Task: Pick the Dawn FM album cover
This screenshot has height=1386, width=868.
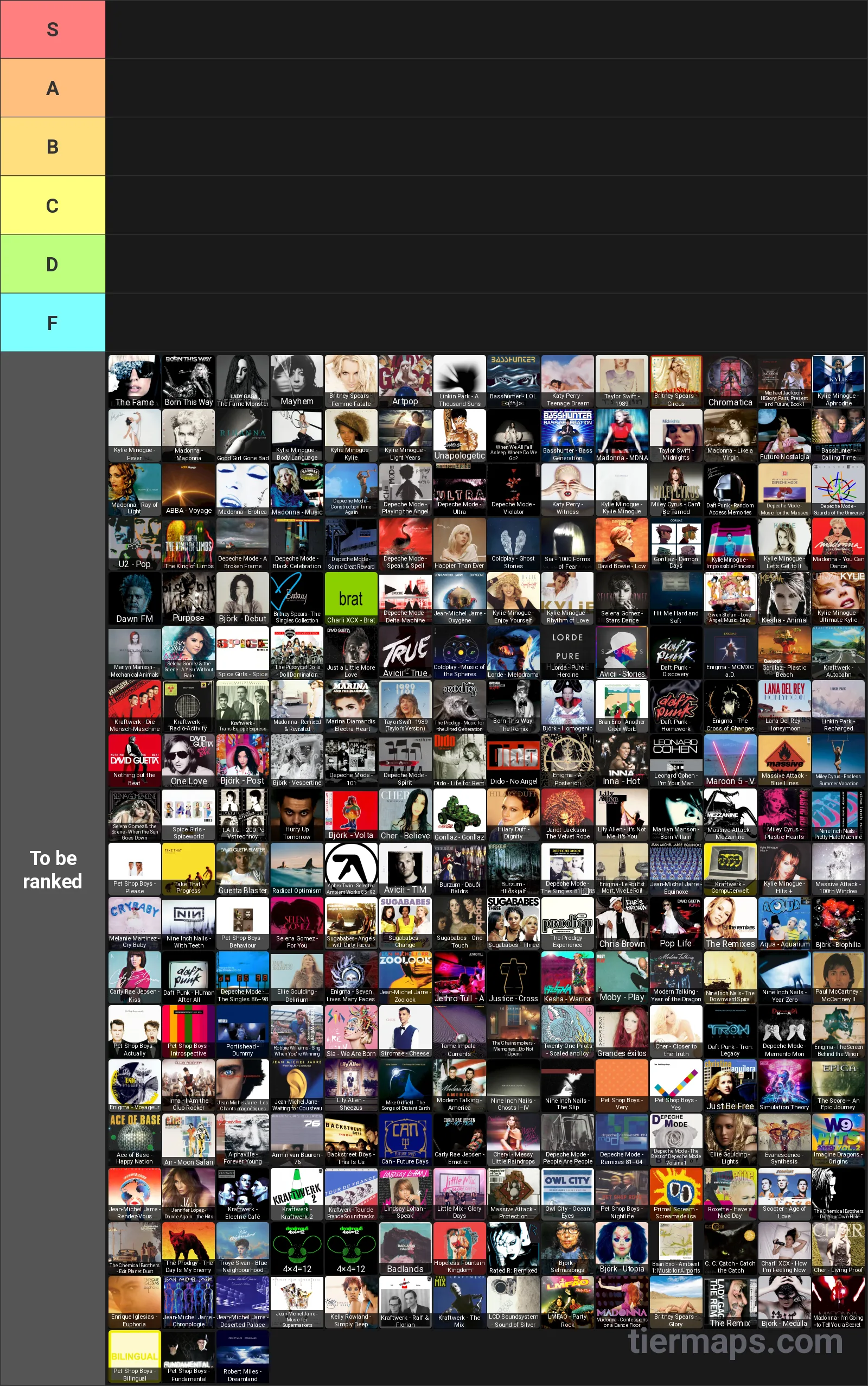Action: 135,598
